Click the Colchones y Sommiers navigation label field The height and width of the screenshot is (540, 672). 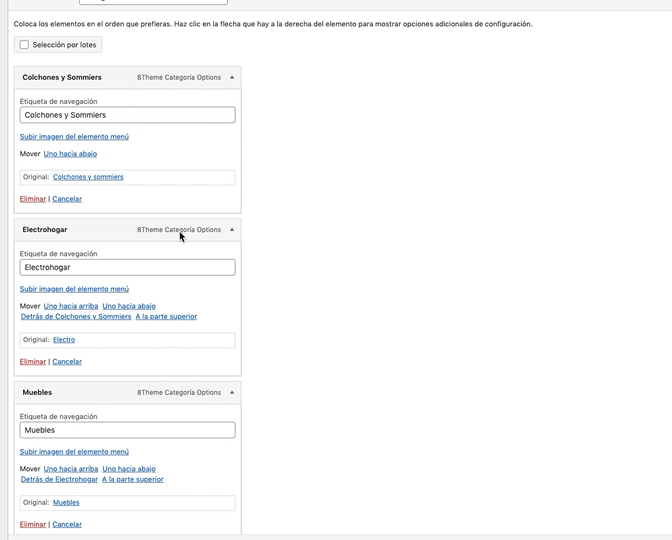point(127,115)
